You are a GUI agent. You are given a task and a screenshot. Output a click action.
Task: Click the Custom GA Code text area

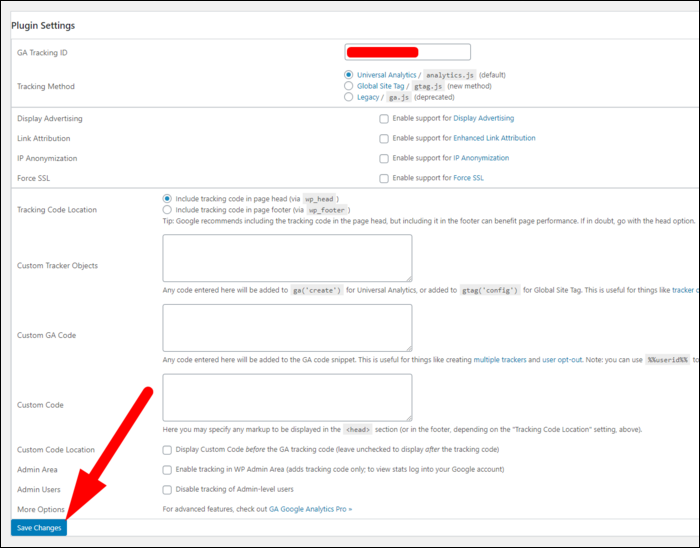click(x=288, y=328)
